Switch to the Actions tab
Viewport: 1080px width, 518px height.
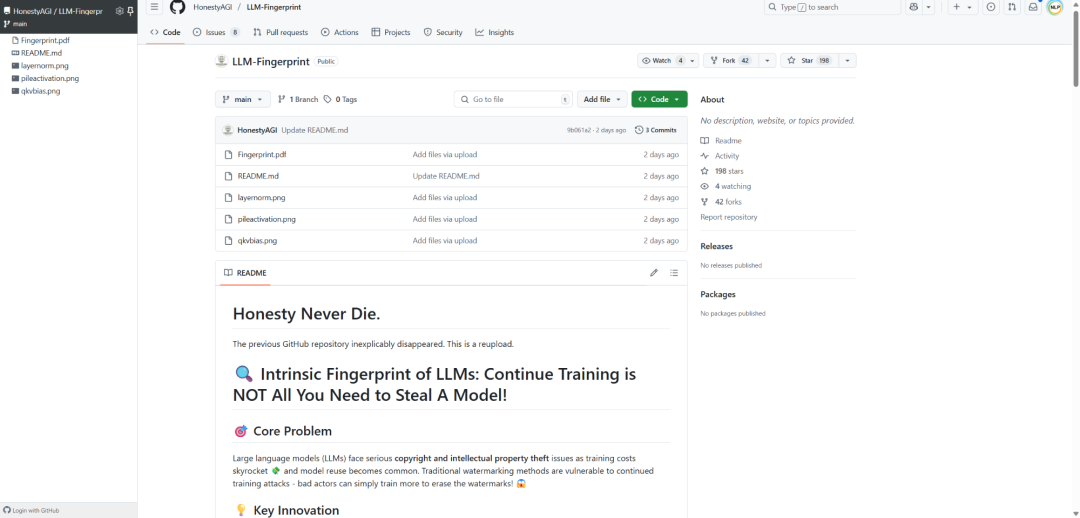340,32
